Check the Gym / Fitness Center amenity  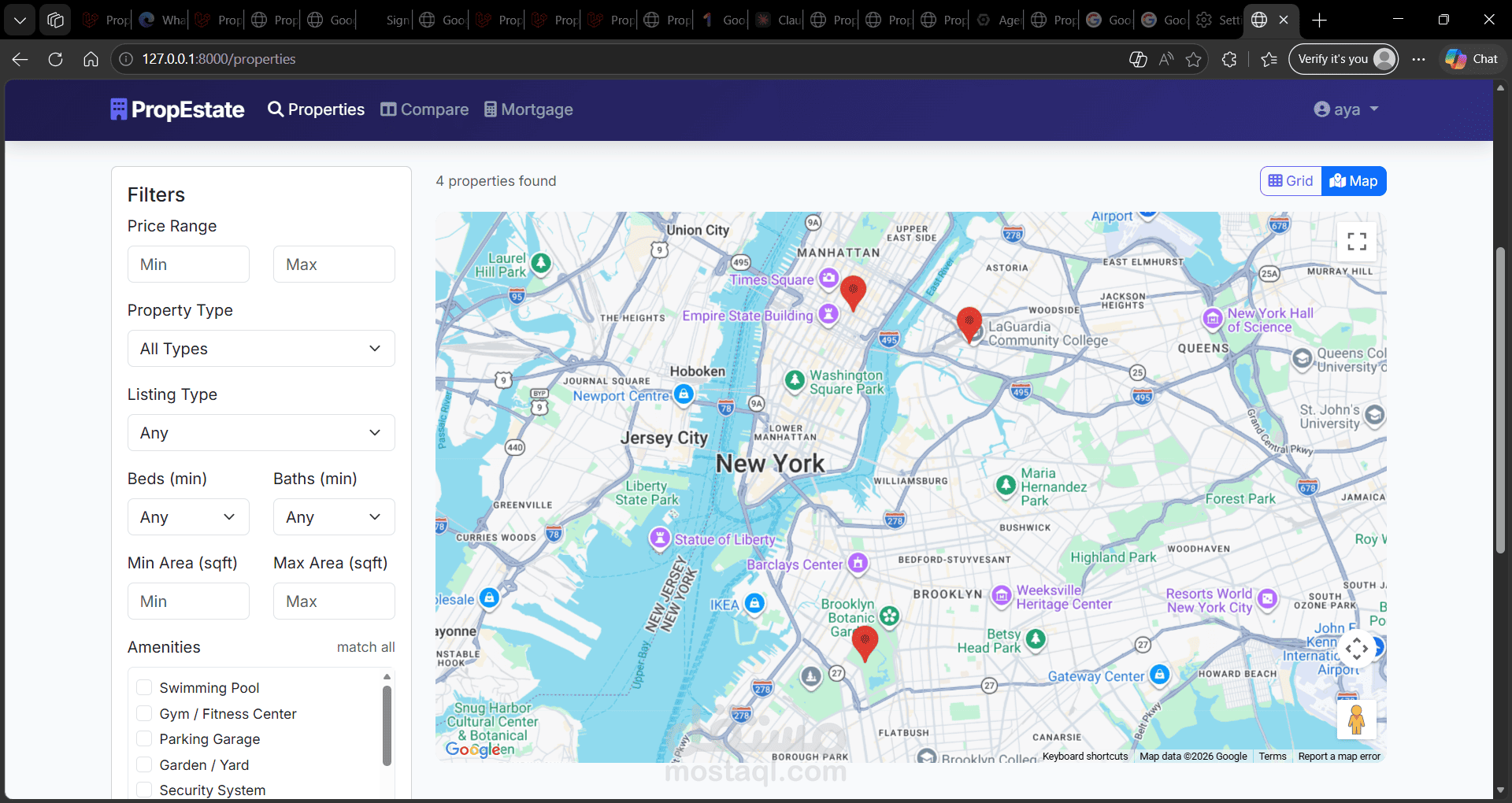[144, 713]
